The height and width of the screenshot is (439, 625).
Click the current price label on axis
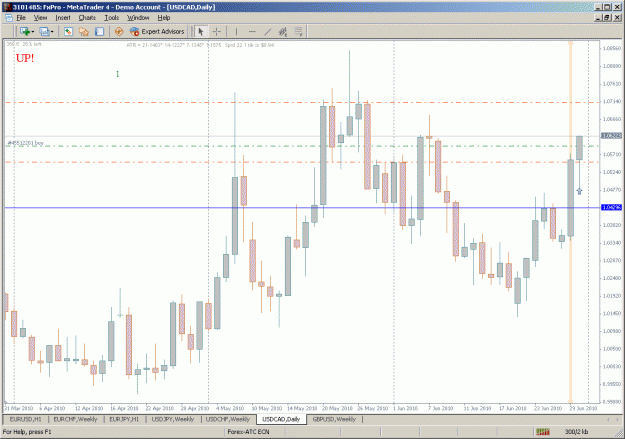(x=611, y=136)
